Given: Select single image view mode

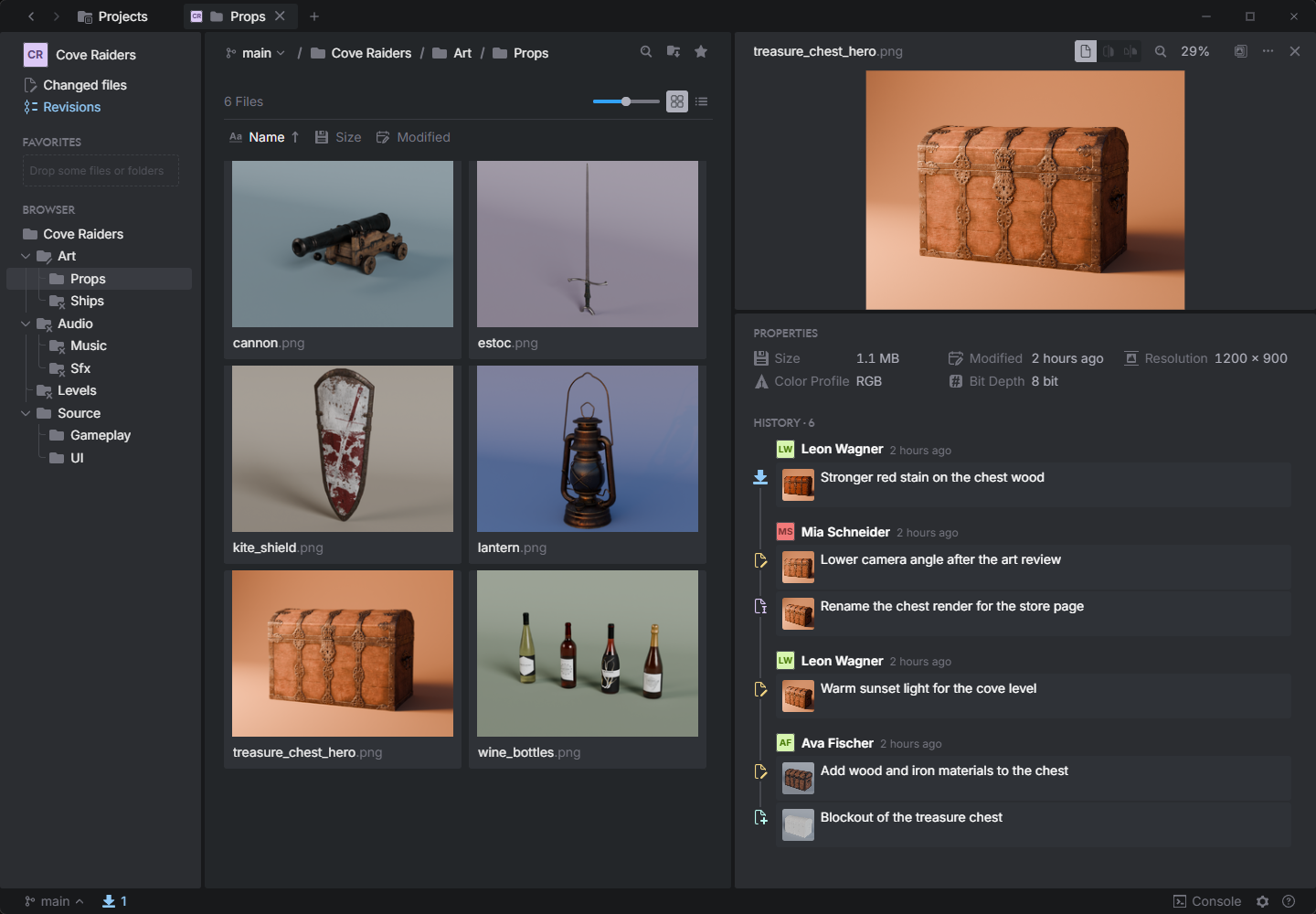Looking at the screenshot, I should (1086, 51).
